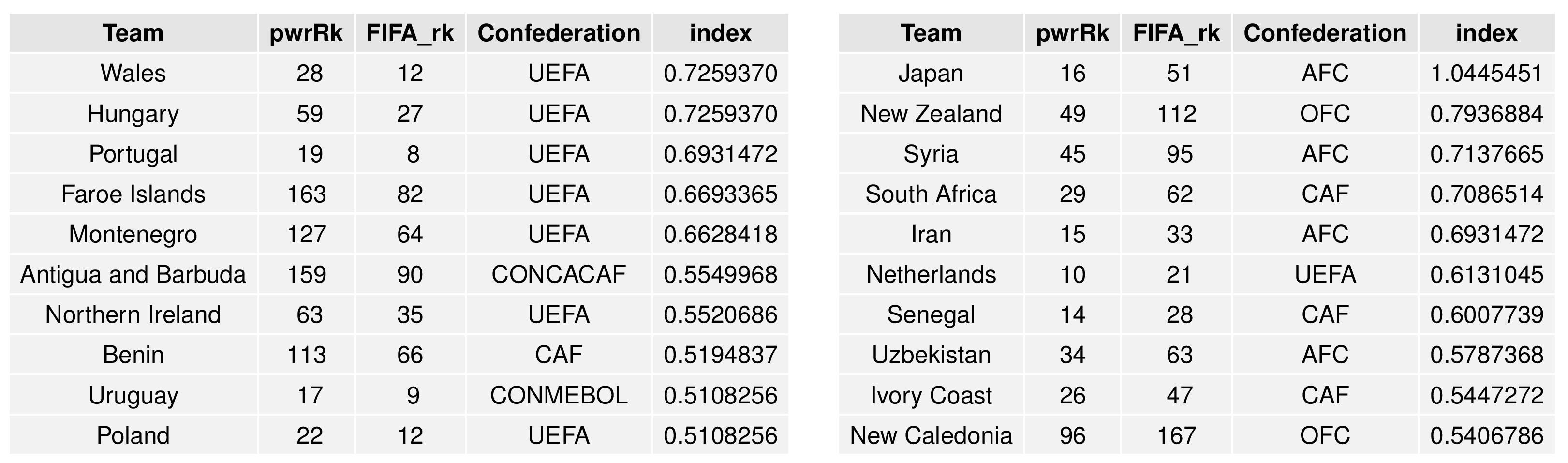Click the Montenegro team cell
The width and height of the screenshot is (1568, 463).
(x=133, y=234)
